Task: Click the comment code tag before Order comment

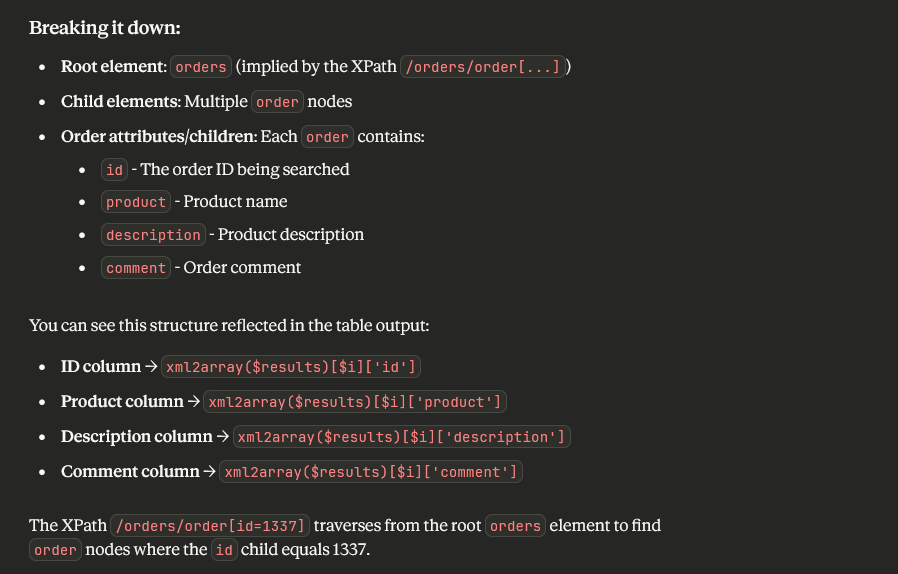Action: (x=136, y=268)
